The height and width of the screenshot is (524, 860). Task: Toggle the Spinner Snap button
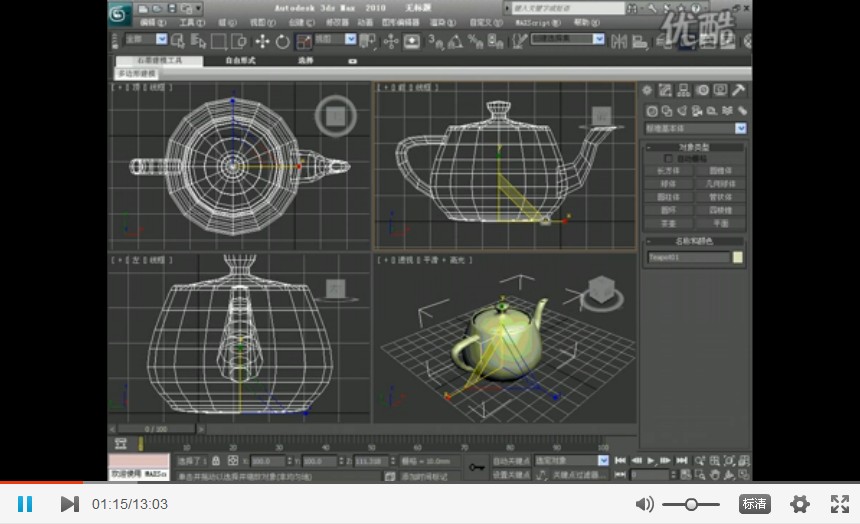[495, 41]
